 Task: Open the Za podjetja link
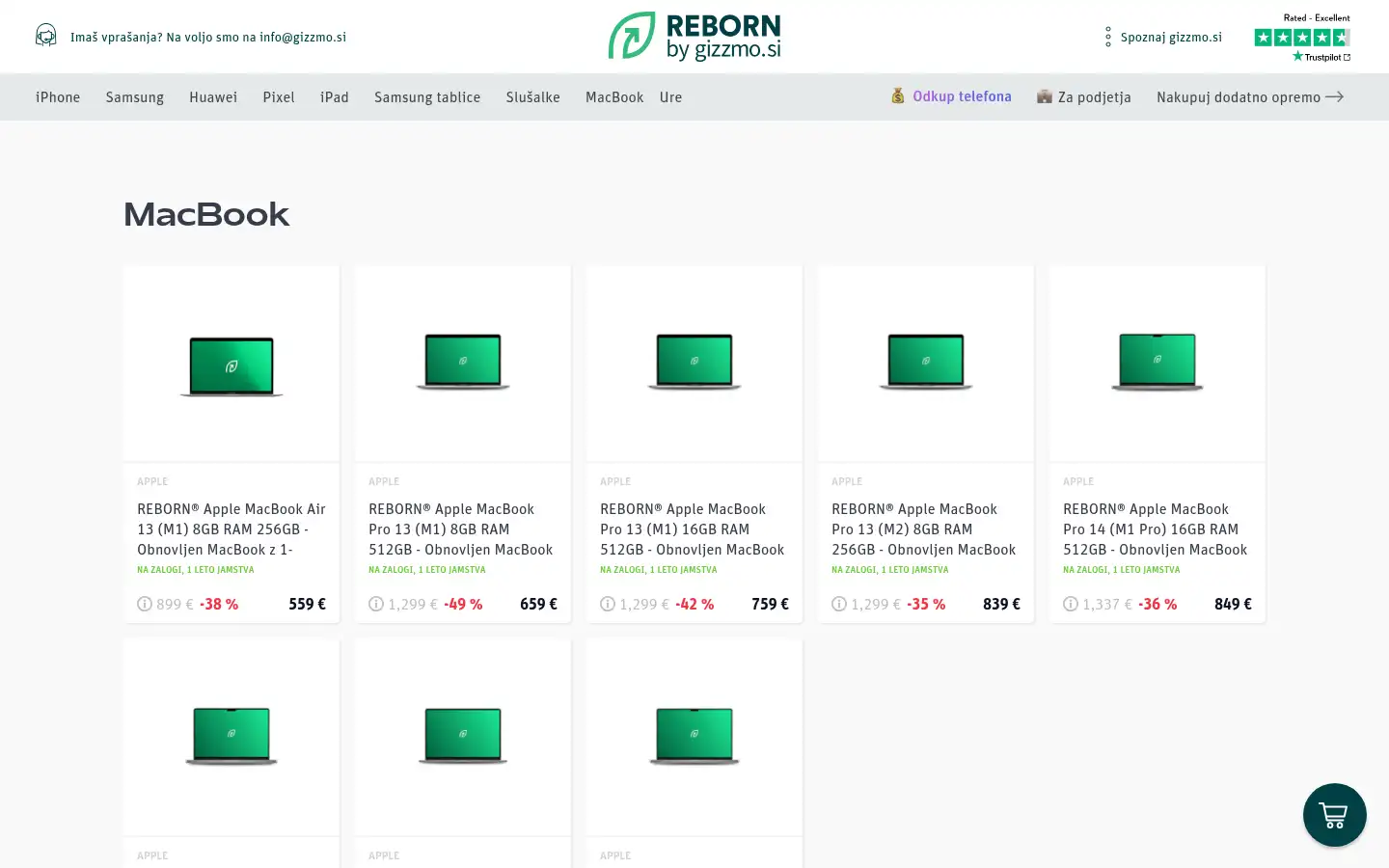point(1095,97)
